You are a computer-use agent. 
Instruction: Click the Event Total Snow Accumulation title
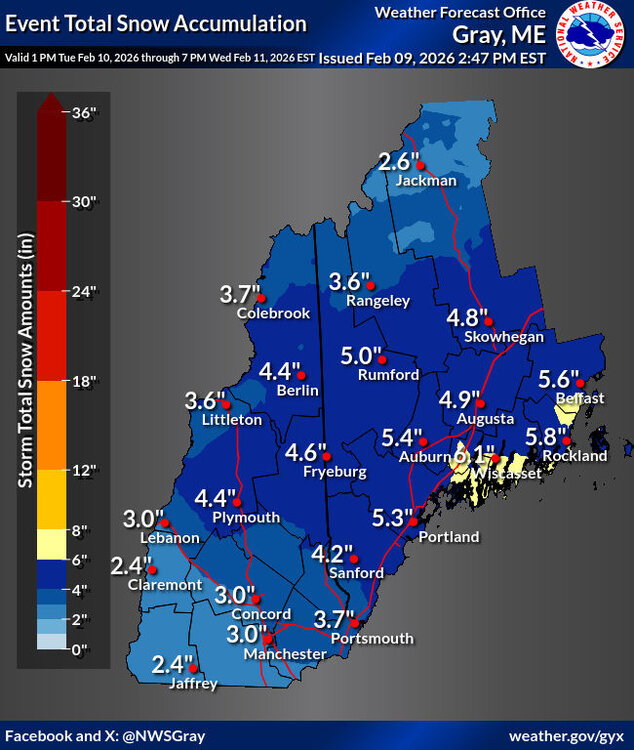(154, 22)
